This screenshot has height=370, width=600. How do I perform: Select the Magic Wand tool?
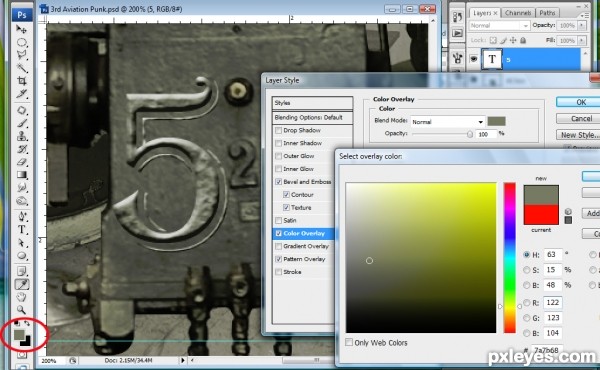(x=21, y=68)
